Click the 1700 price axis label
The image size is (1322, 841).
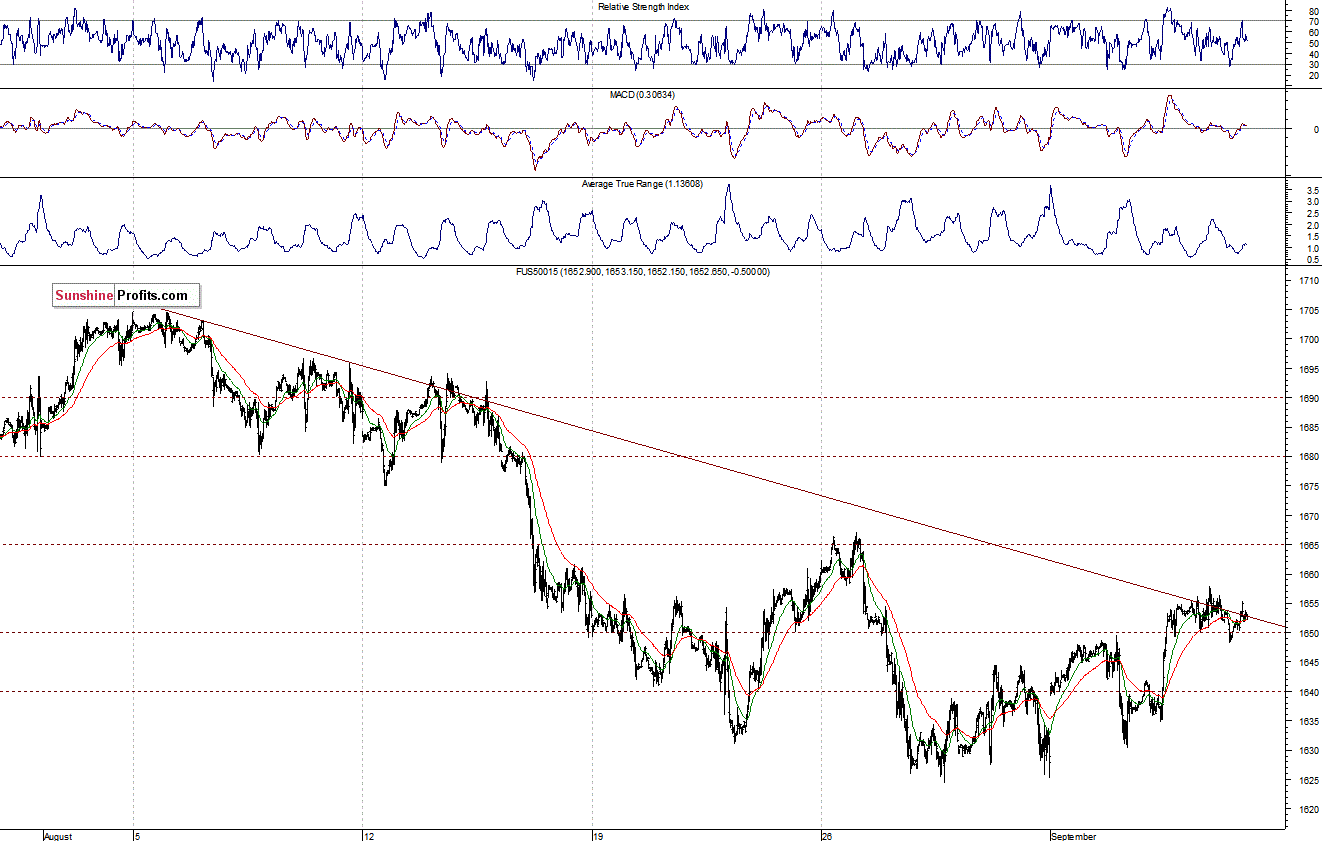pyautogui.click(x=1307, y=340)
